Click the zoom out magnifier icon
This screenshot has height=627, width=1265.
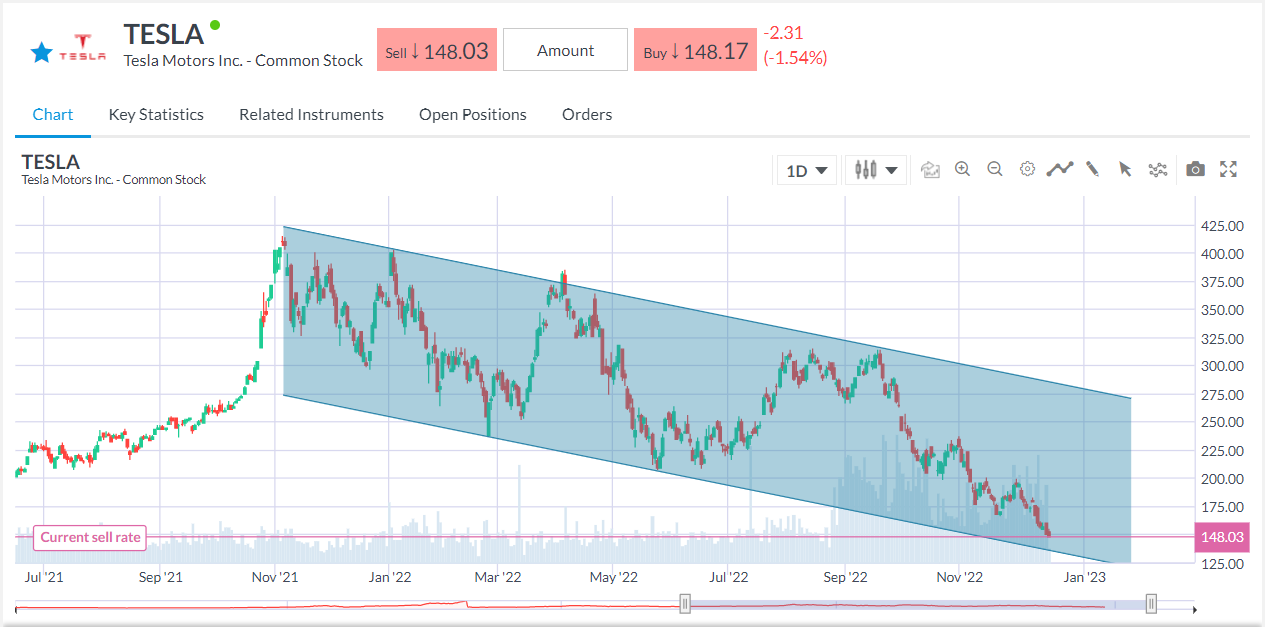pos(994,169)
